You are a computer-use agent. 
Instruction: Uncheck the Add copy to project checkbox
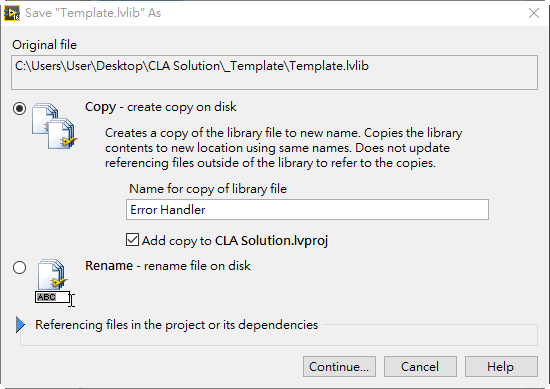point(132,240)
